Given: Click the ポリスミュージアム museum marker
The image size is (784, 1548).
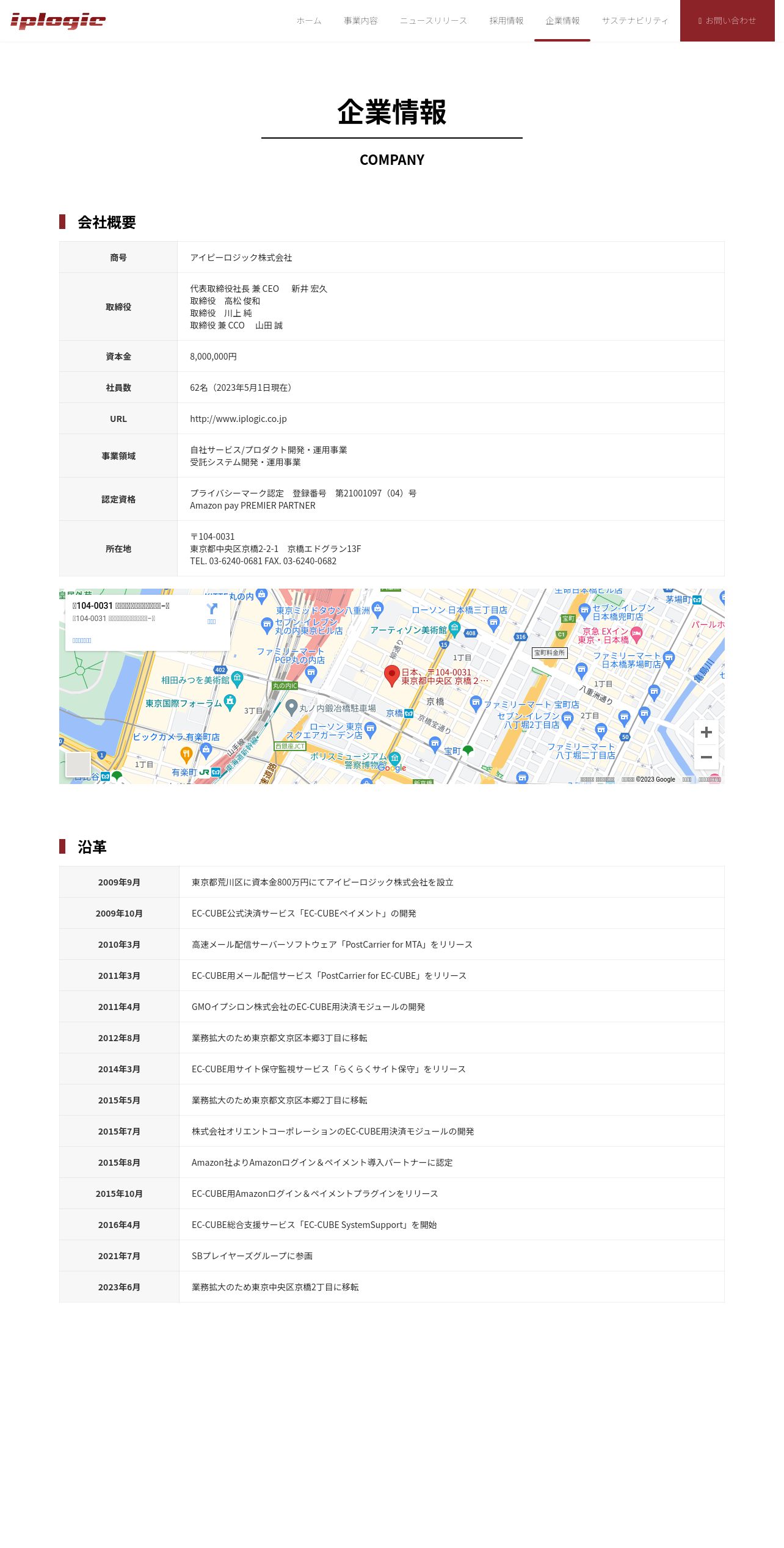Looking at the screenshot, I should coord(395,759).
